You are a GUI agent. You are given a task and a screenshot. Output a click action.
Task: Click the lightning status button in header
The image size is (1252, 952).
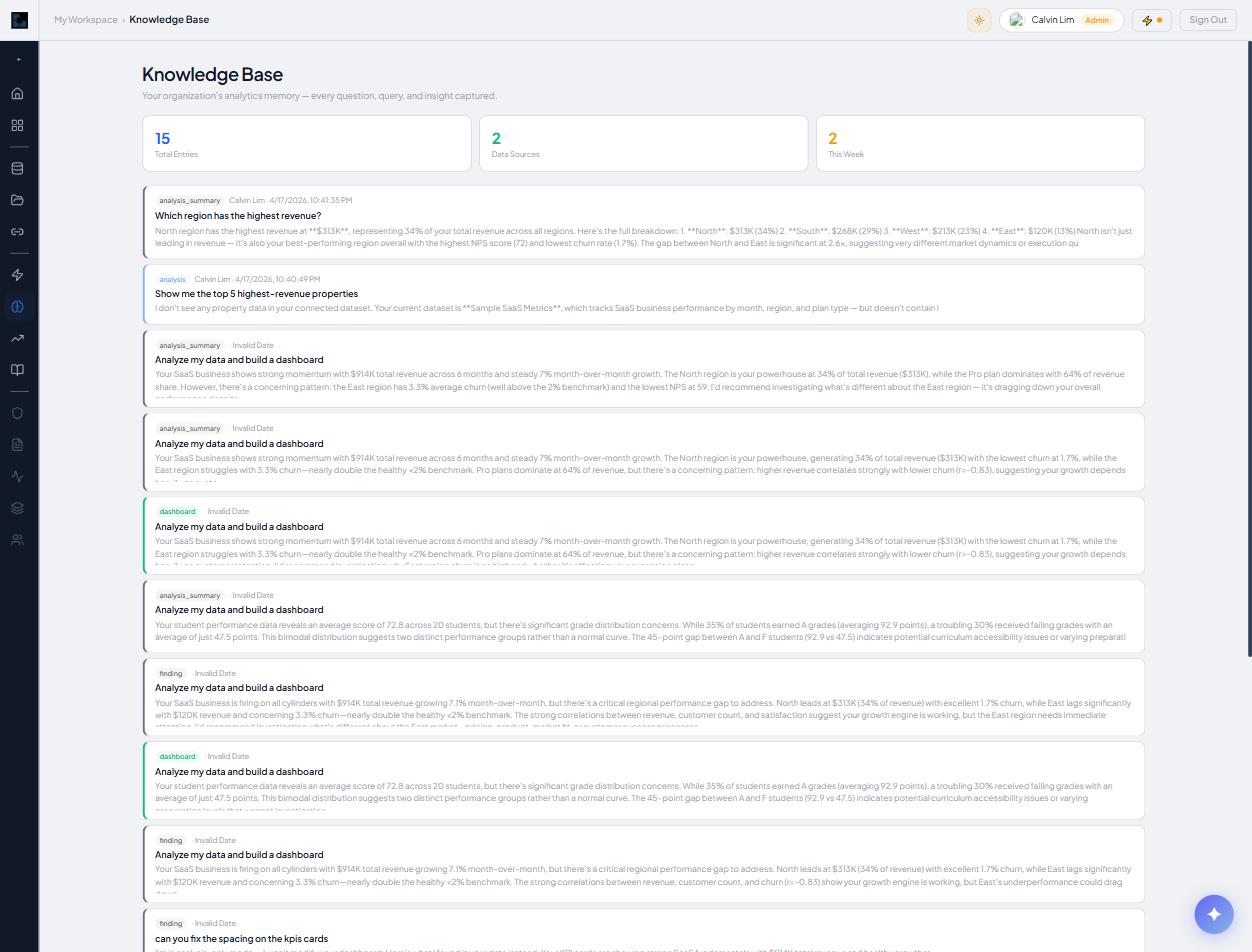click(1152, 20)
